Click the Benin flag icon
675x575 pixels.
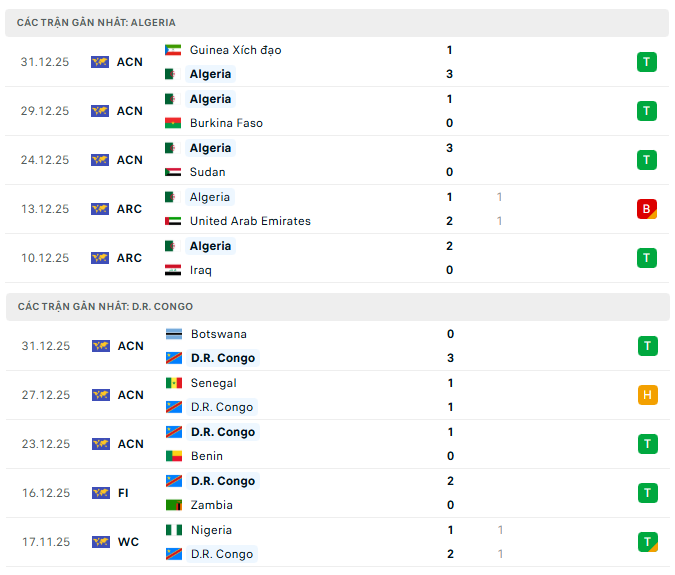click(172, 456)
